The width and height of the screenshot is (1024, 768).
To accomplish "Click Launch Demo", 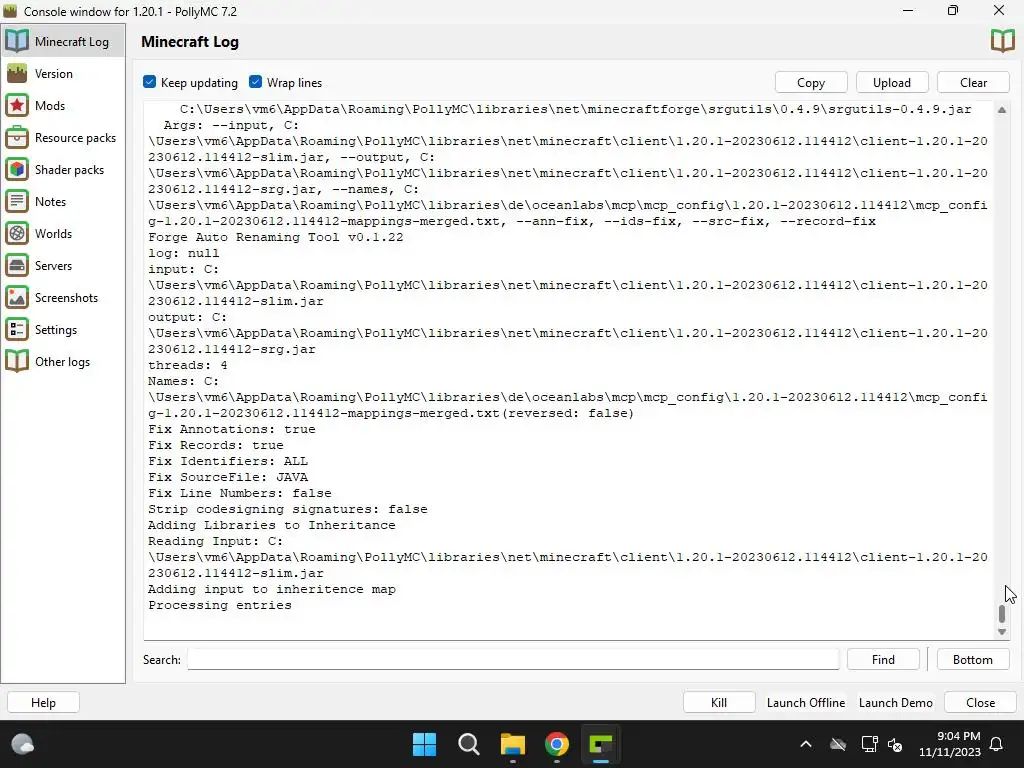I will tap(895, 703).
